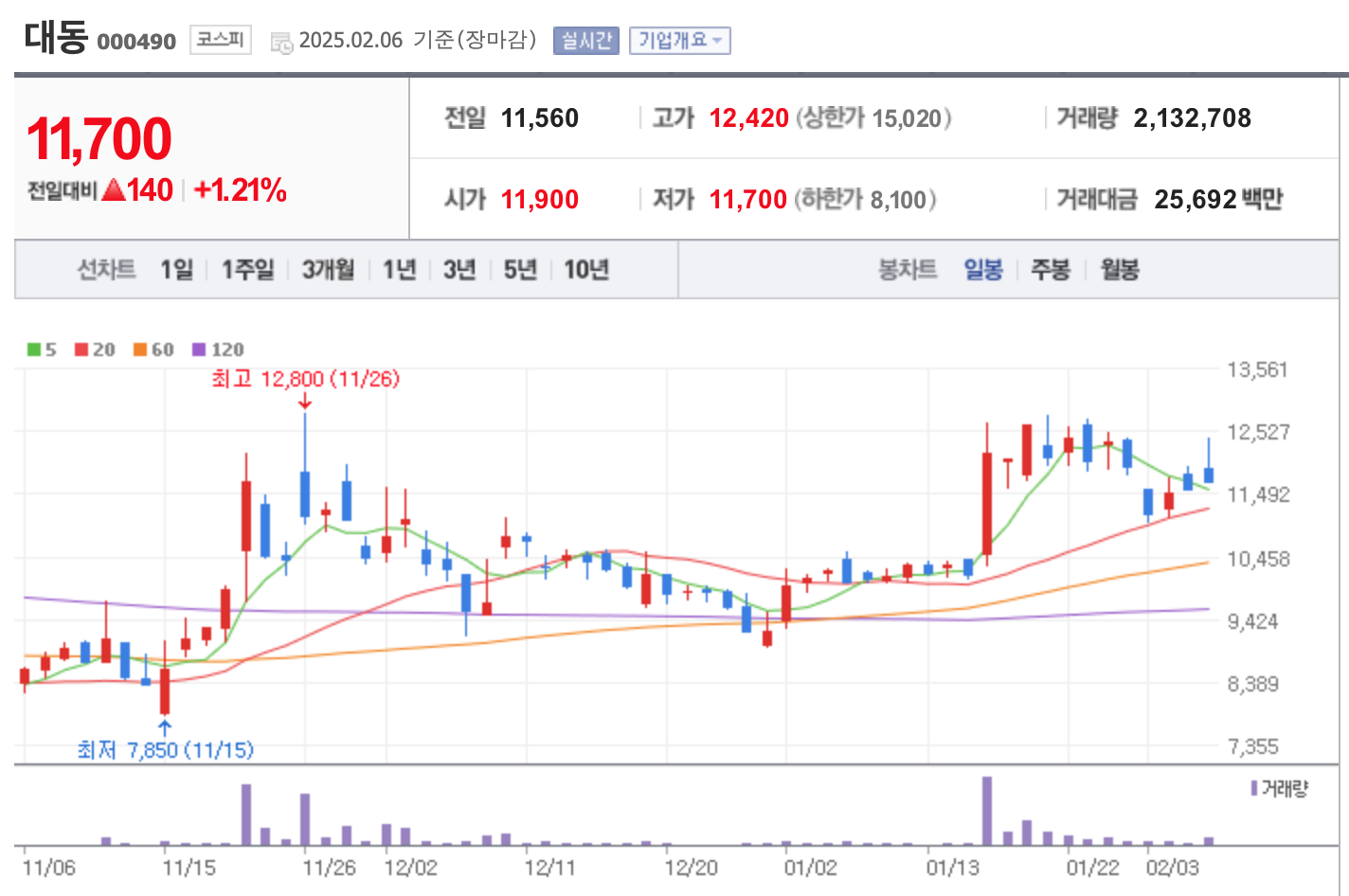Click the +1.21% change rate
The height and width of the screenshot is (896, 1349).
click(240, 190)
